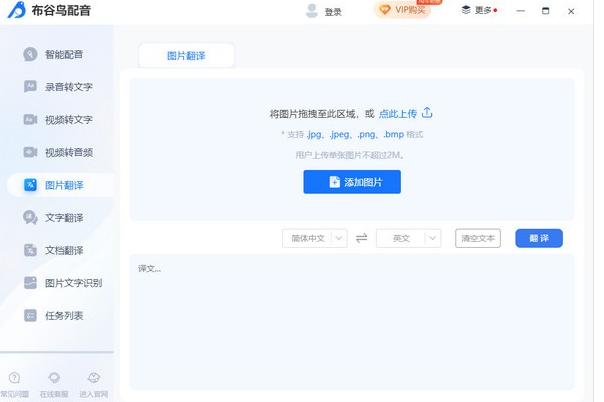This screenshot has width=604, height=402.
Task: Select the 图片翻译 tab at top
Action: [186, 55]
